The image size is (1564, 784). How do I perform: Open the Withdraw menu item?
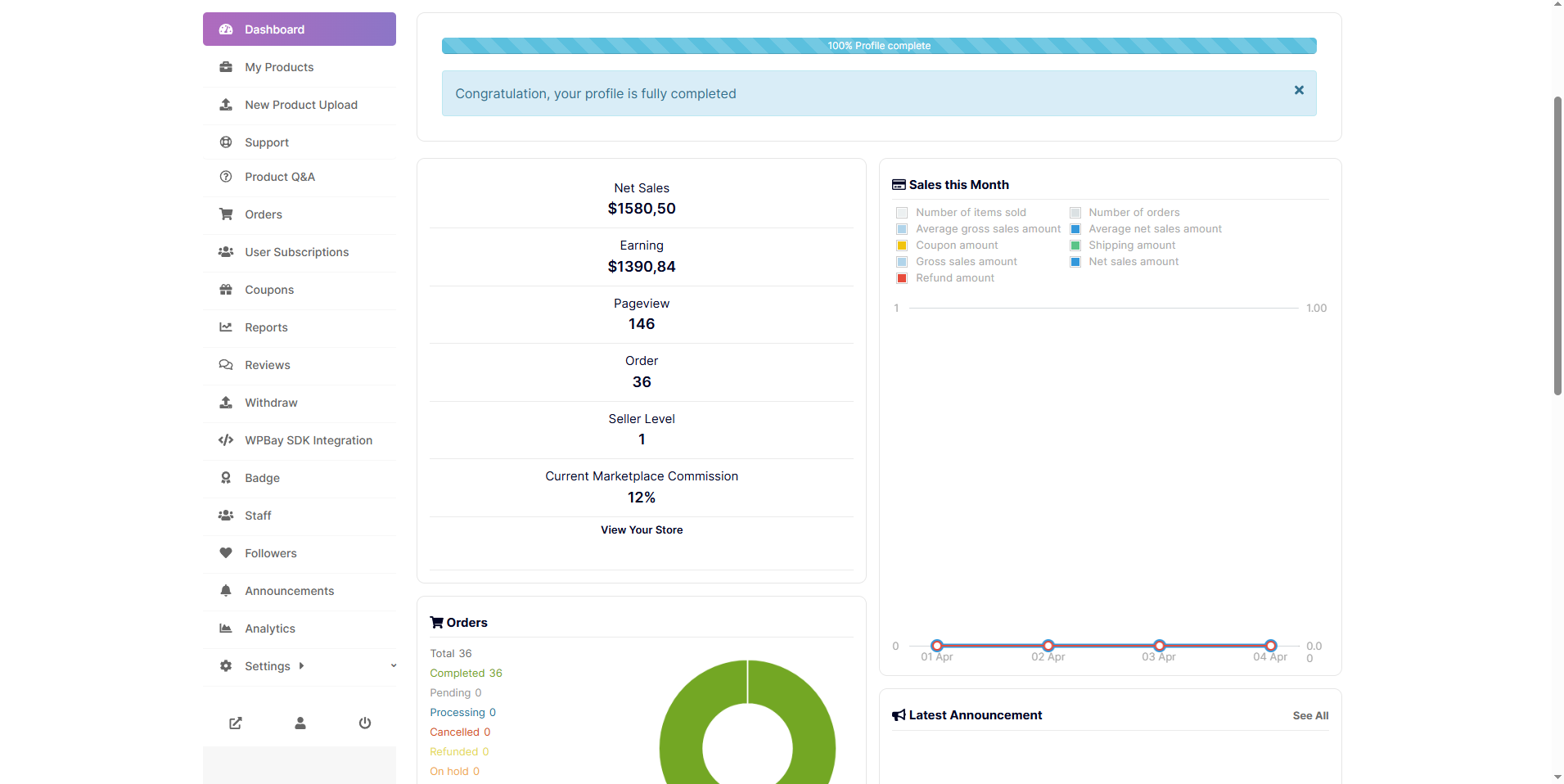(x=300, y=403)
